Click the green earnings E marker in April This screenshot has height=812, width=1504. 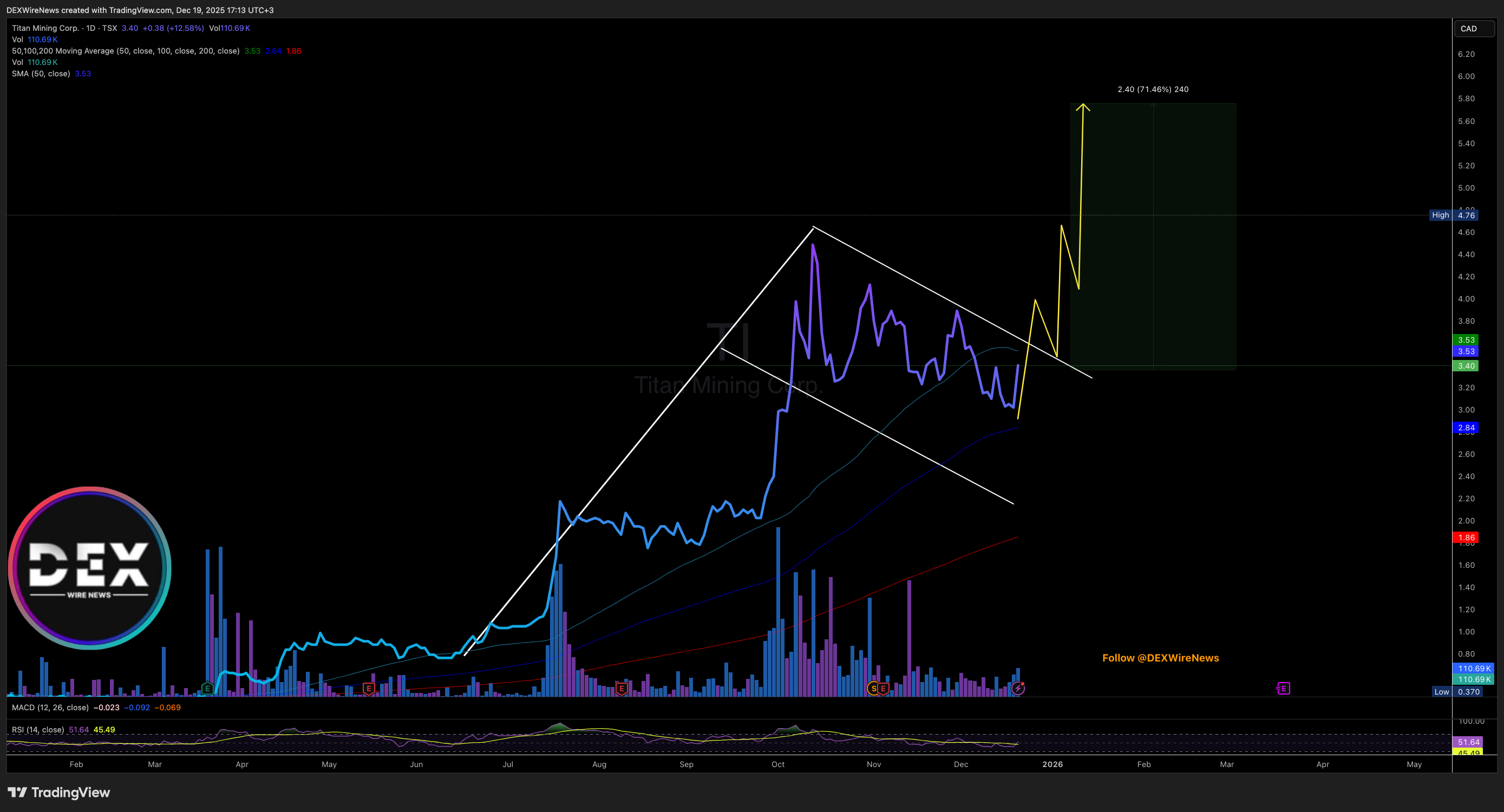click(207, 688)
